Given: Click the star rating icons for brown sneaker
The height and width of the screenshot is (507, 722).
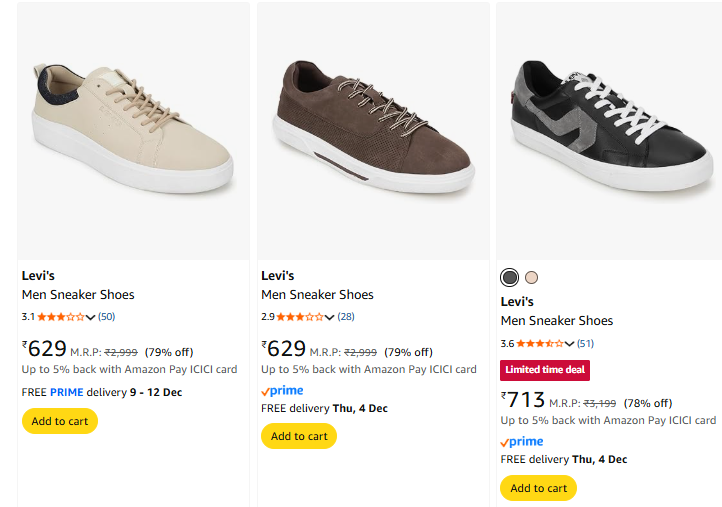Looking at the screenshot, I should (x=300, y=317).
